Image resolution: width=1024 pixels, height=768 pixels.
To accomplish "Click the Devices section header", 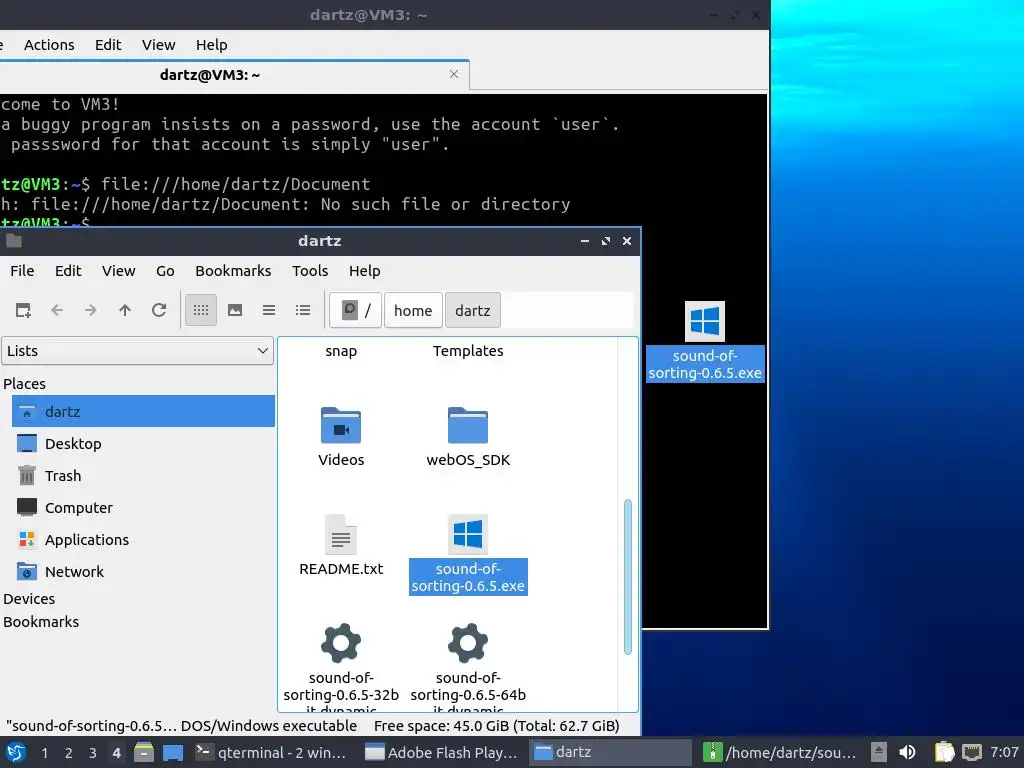I will [29, 599].
